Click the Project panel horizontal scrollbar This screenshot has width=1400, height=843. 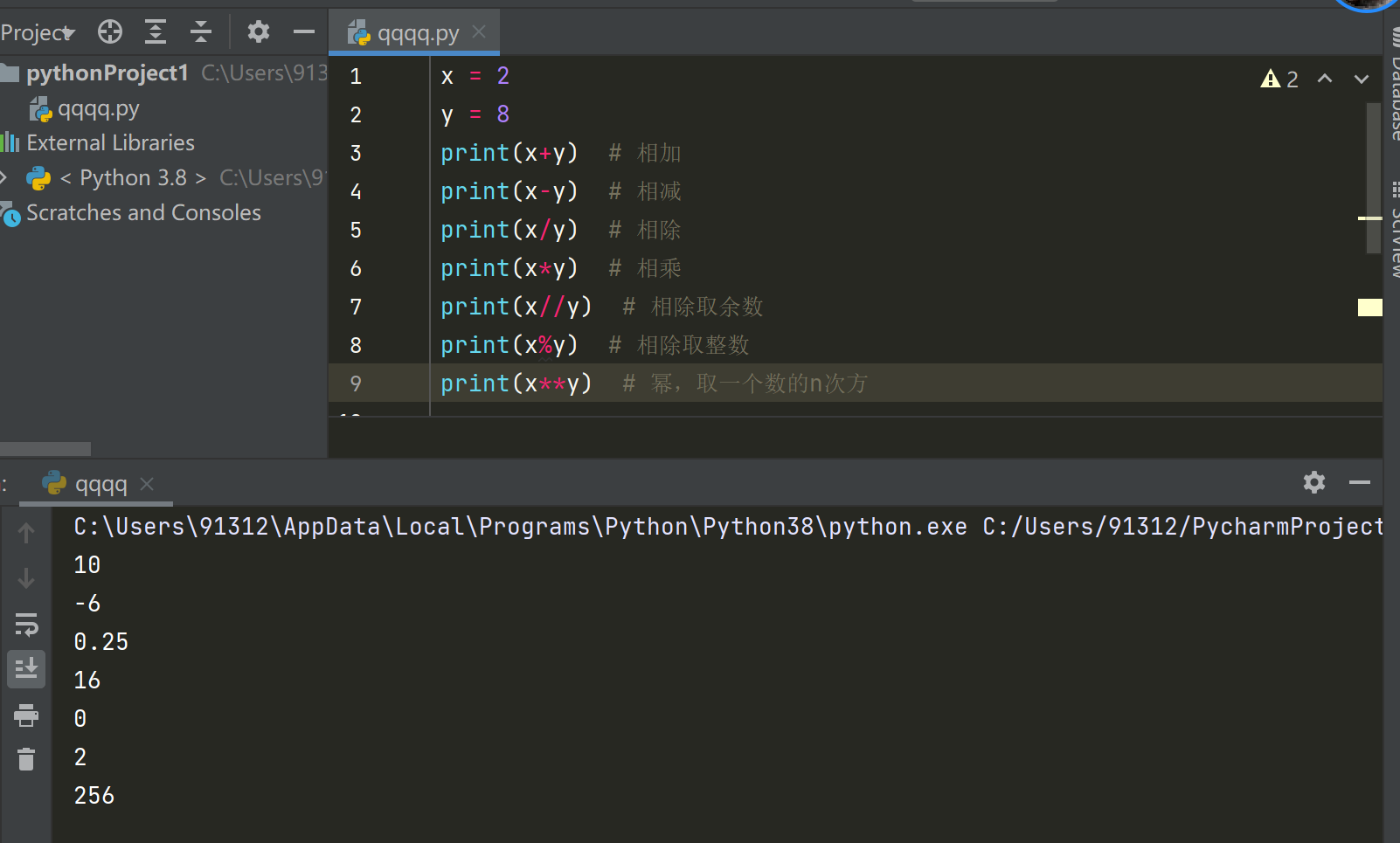click(x=45, y=449)
